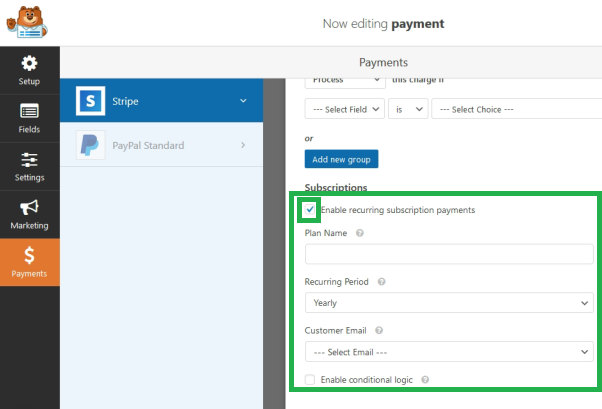The image size is (602, 409).
Task: Open the Payments dollar icon panel
Action: coord(30,262)
